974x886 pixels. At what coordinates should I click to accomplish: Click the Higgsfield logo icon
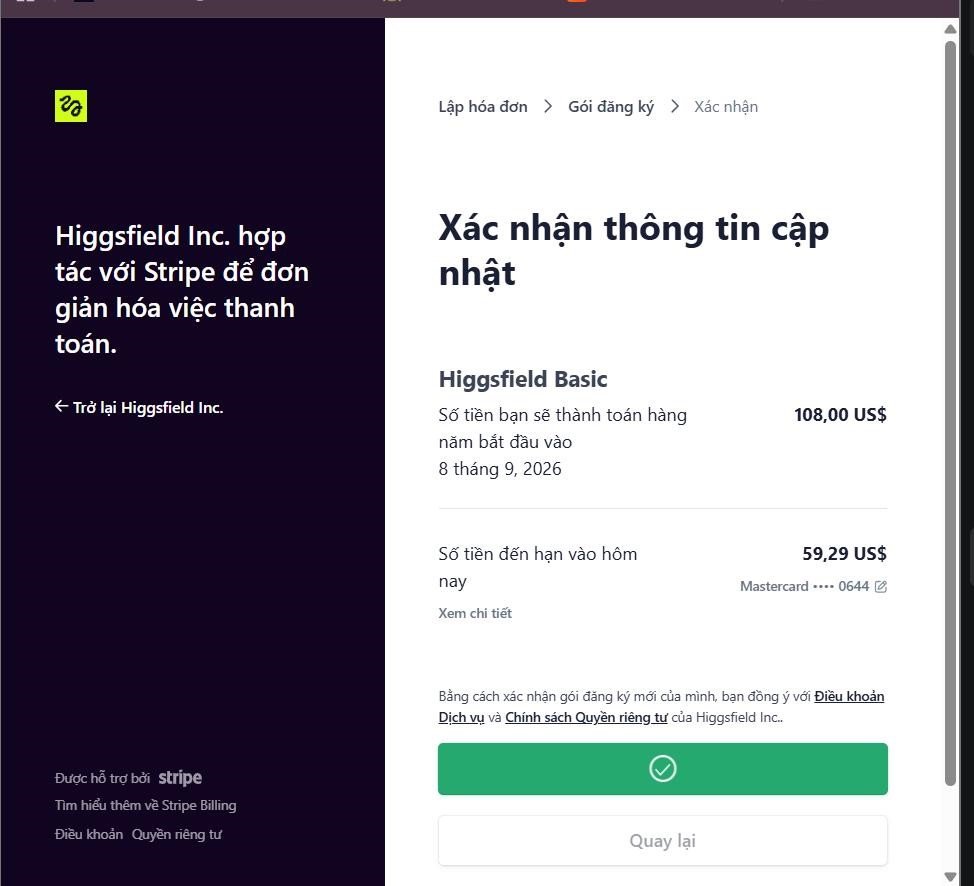(x=71, y=106)
